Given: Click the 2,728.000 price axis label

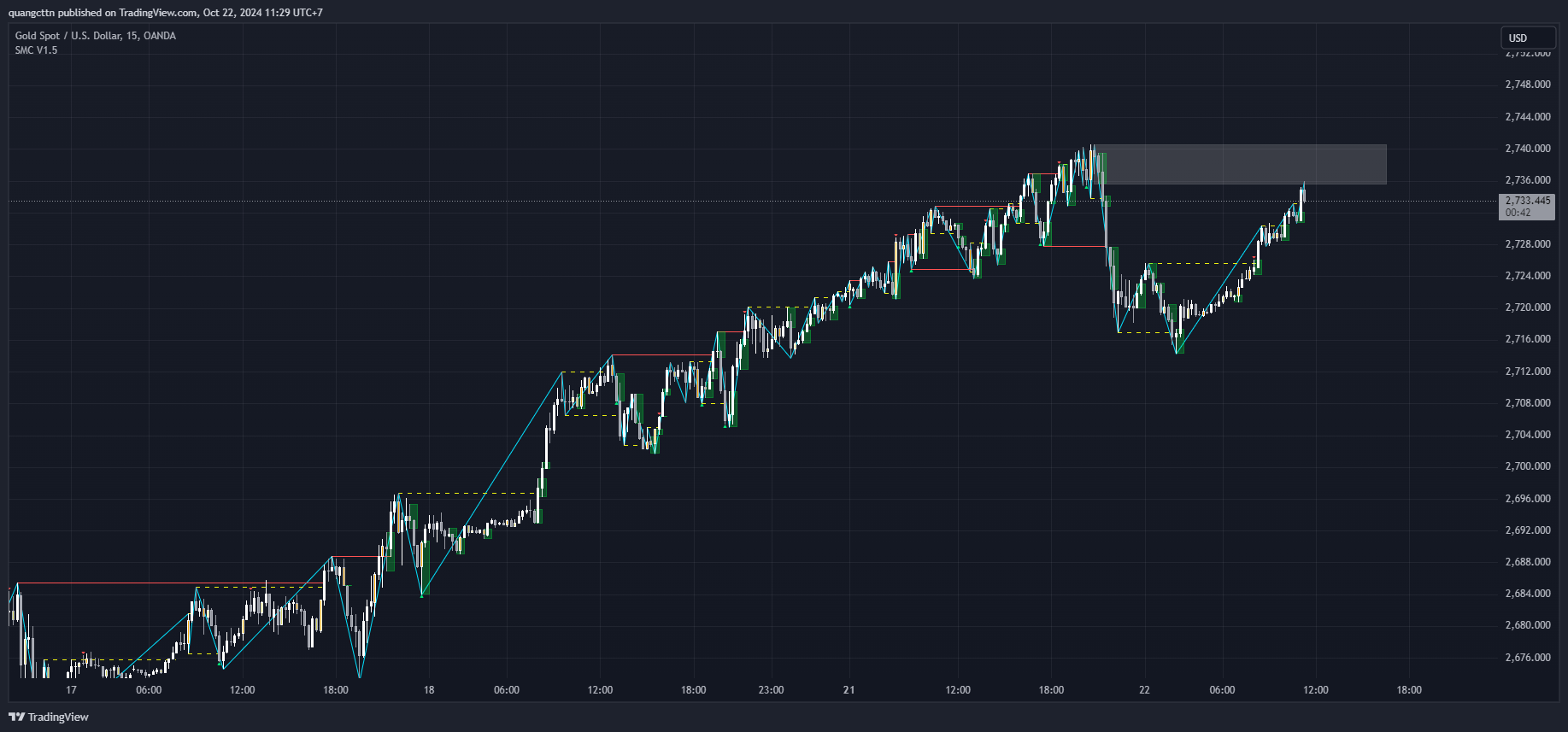Looking at the screenshot, I should [1528, 244].
